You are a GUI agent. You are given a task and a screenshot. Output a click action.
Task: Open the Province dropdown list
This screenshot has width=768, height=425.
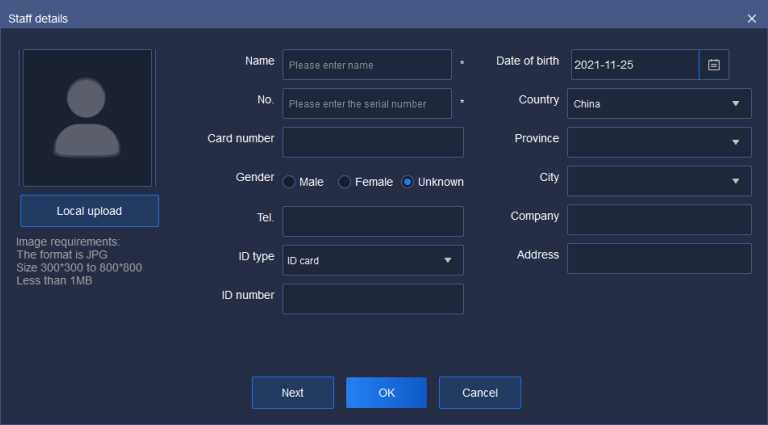[658, 142]
